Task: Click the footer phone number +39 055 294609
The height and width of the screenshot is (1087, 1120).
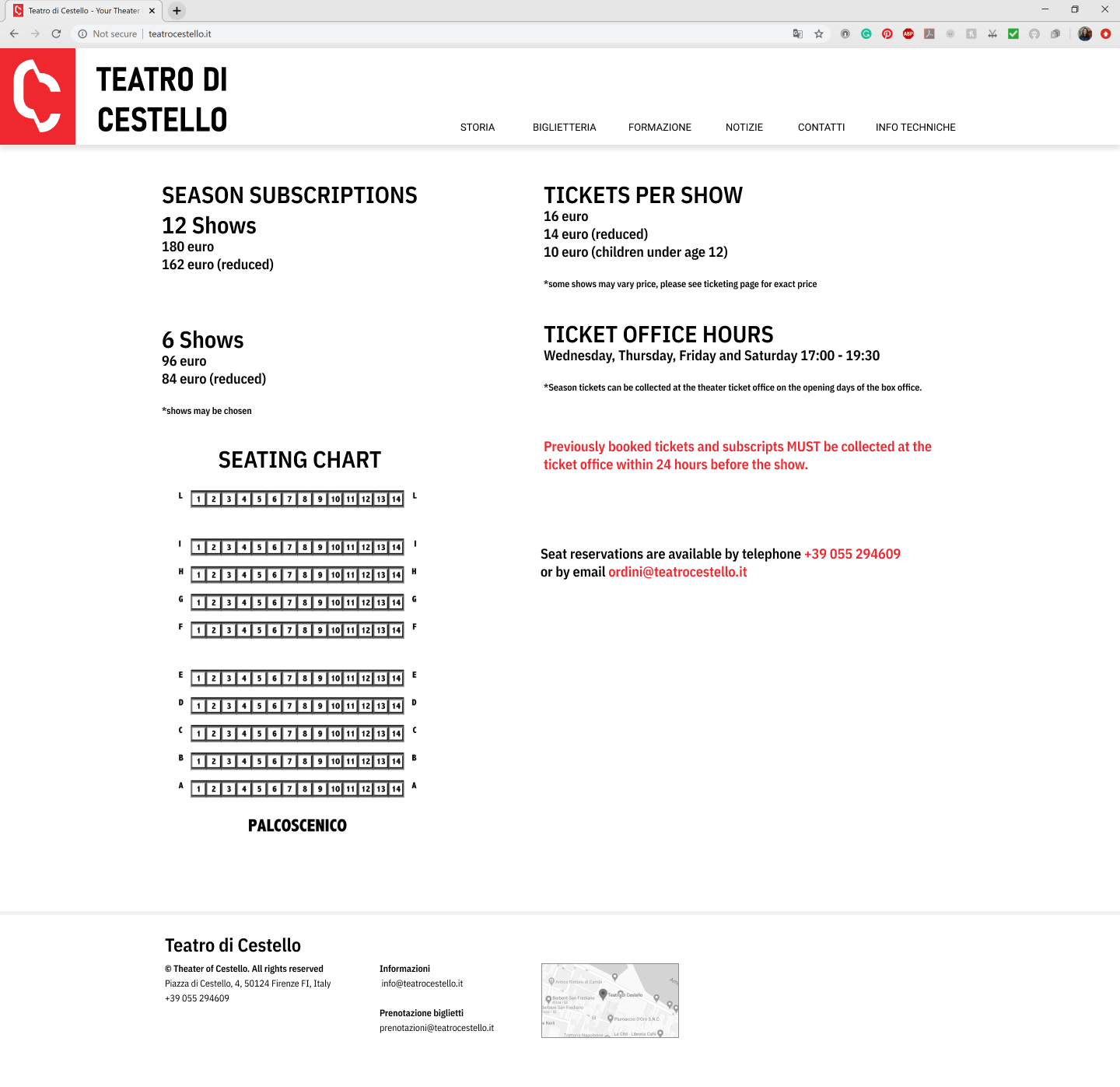Action: (197, 998)
